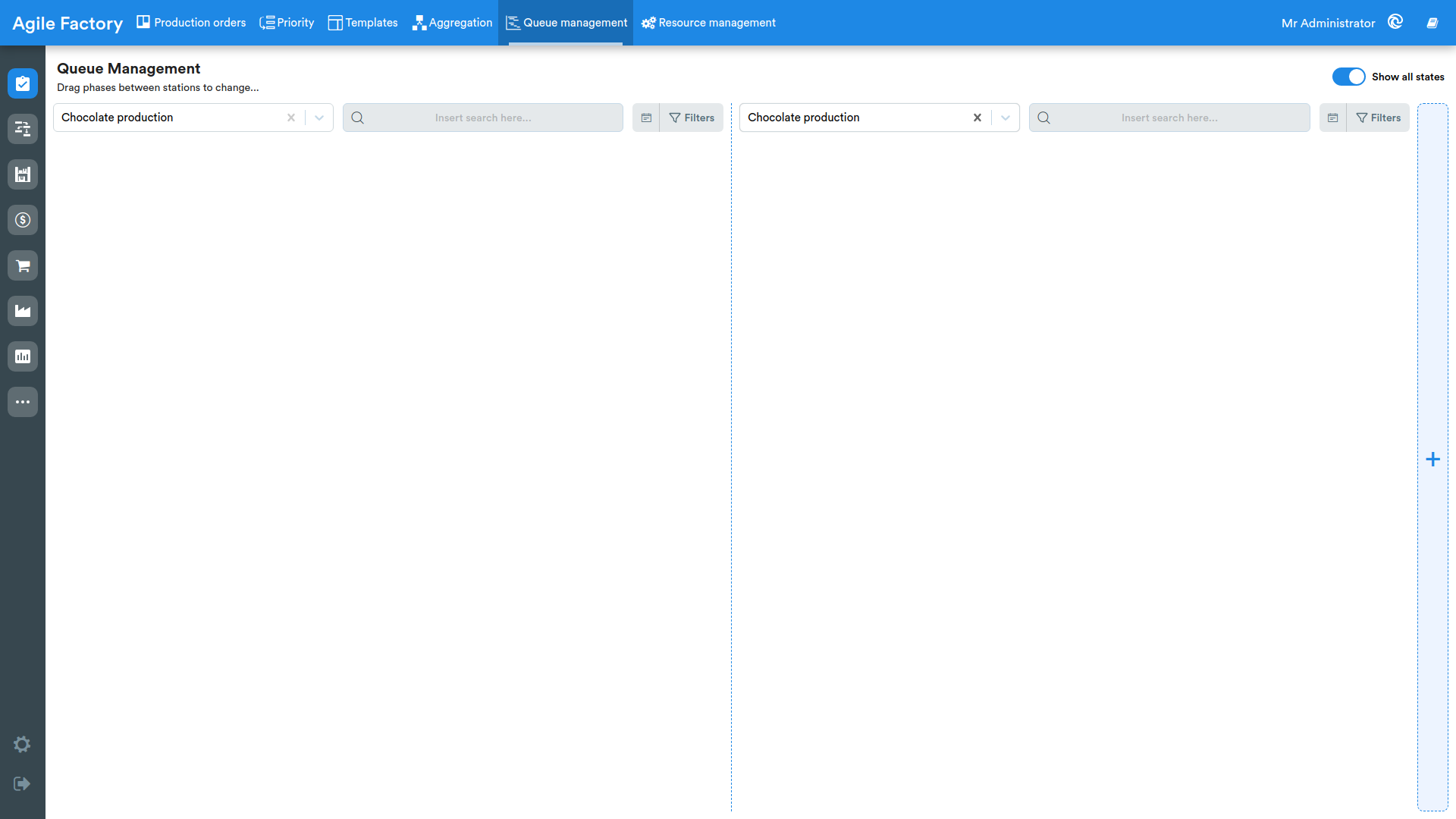Open Filters in right panel
The image size is (1456, 819).
pyautogui.click(x=1378, y=118)
